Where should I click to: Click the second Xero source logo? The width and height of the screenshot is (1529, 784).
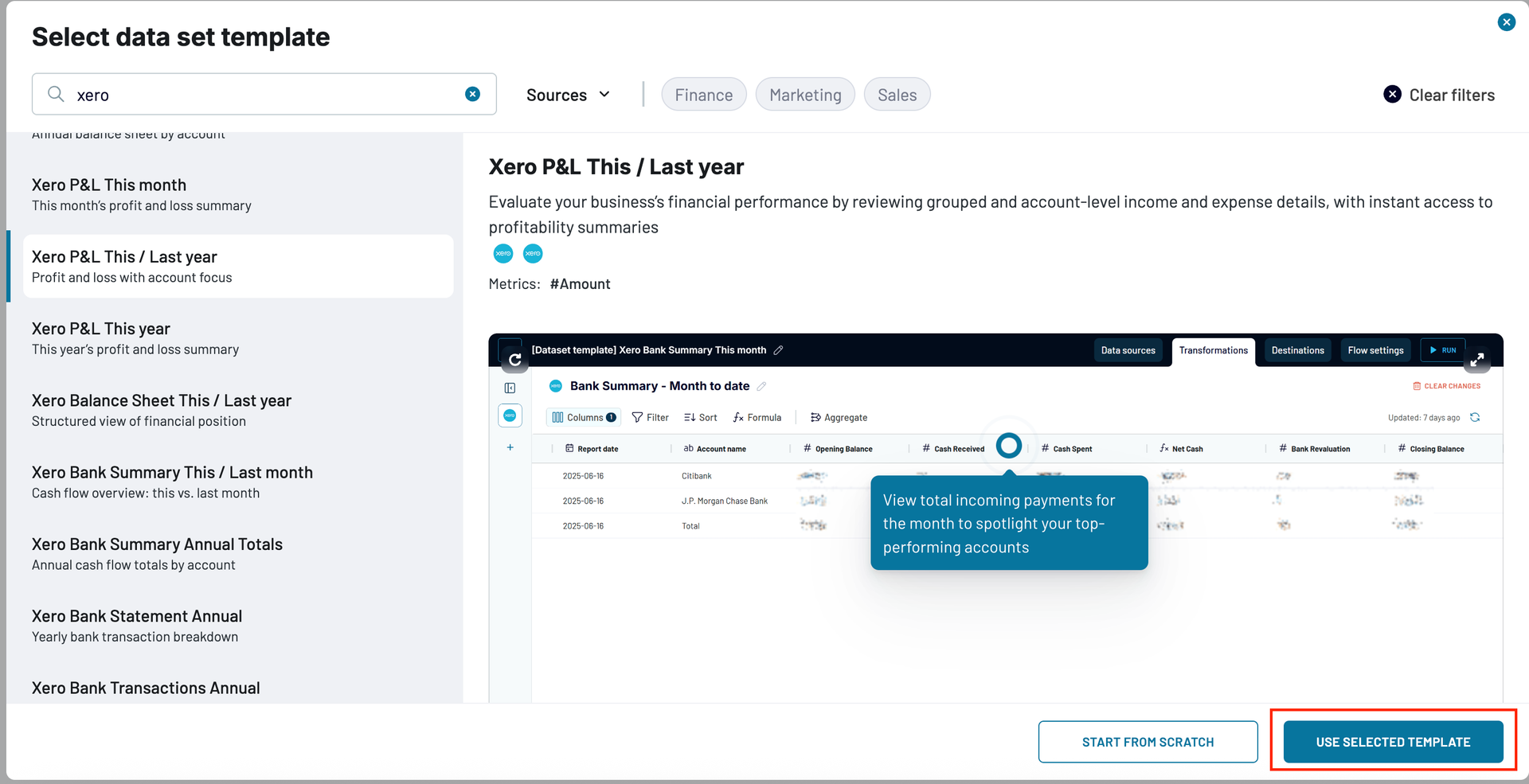coord(533,253)
